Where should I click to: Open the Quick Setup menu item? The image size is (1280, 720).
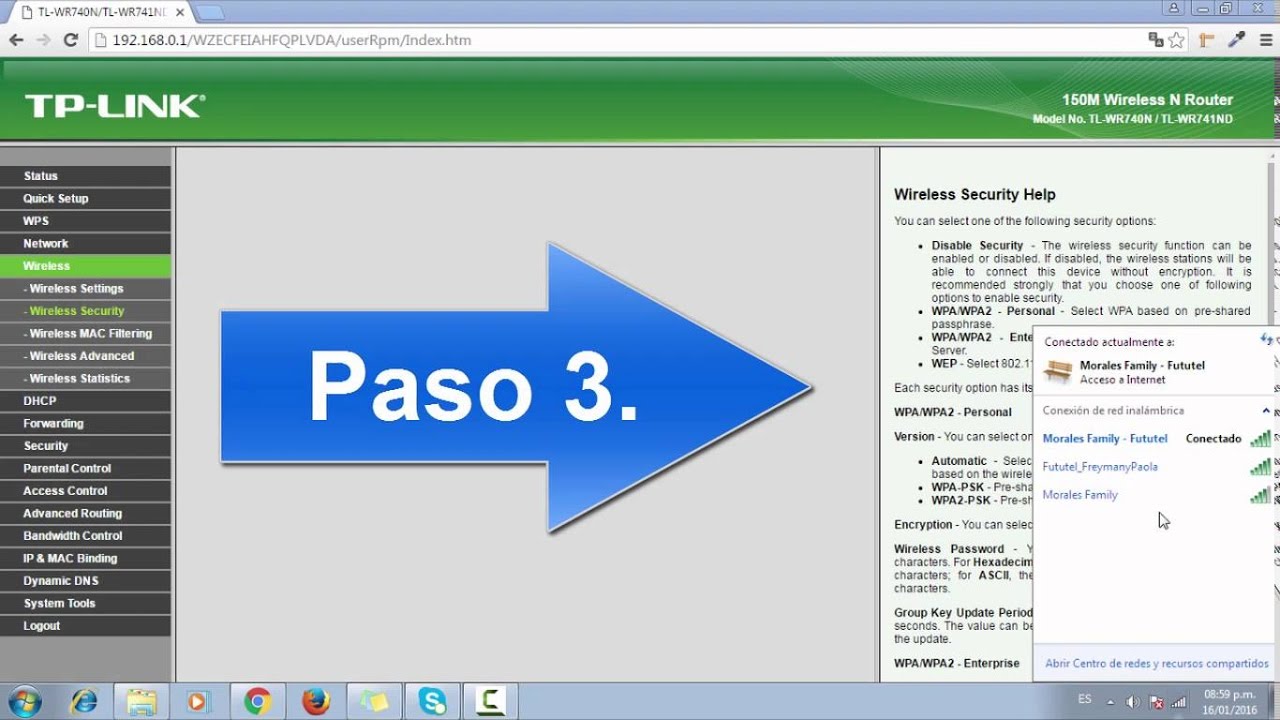tap(85, 199)
